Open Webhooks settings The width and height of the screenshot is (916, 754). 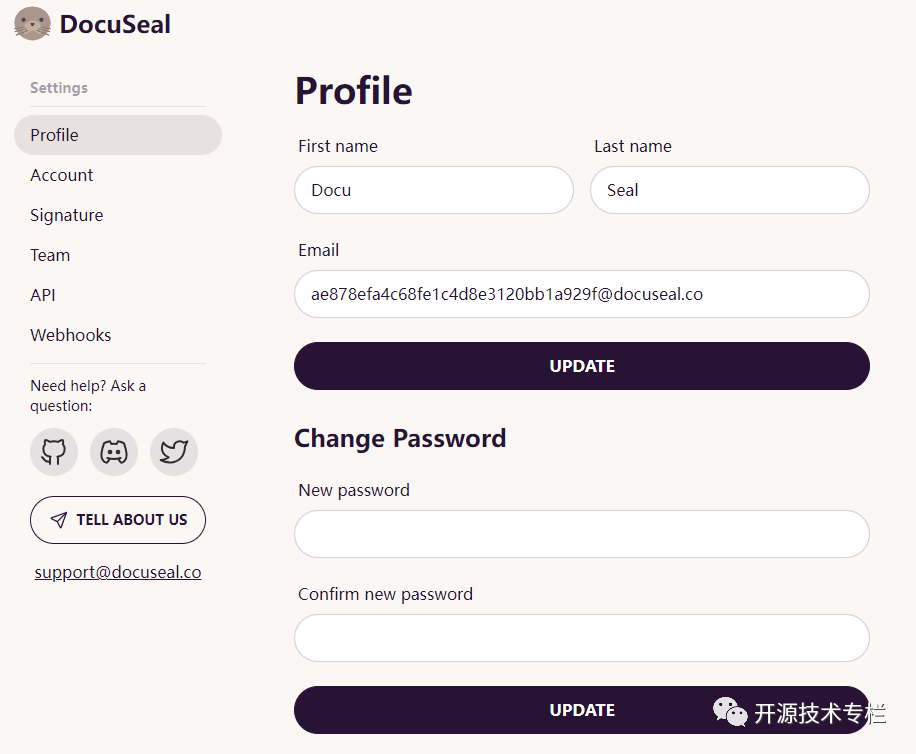[71, 335]
